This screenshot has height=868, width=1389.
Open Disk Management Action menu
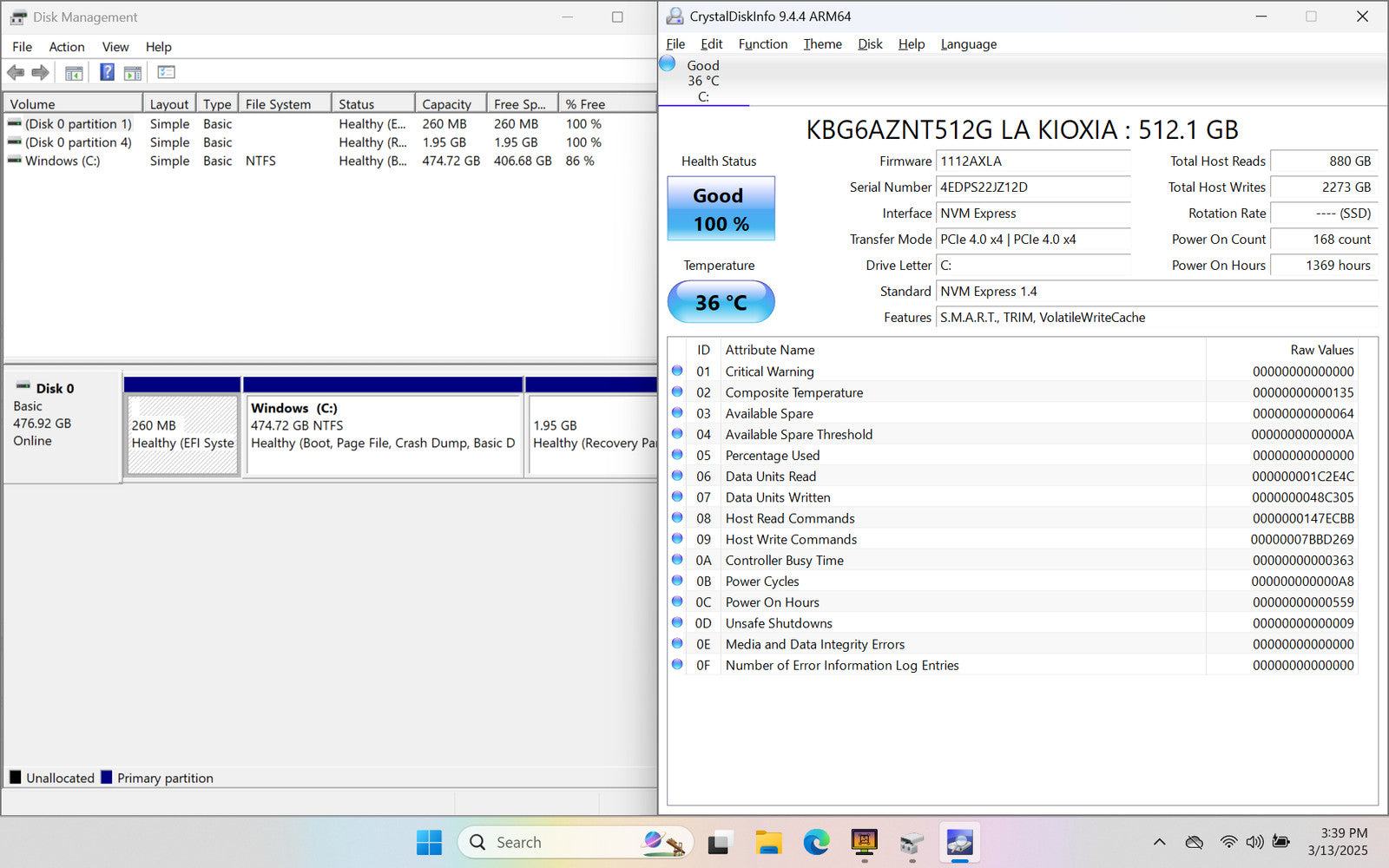click(x=67, y=47)
